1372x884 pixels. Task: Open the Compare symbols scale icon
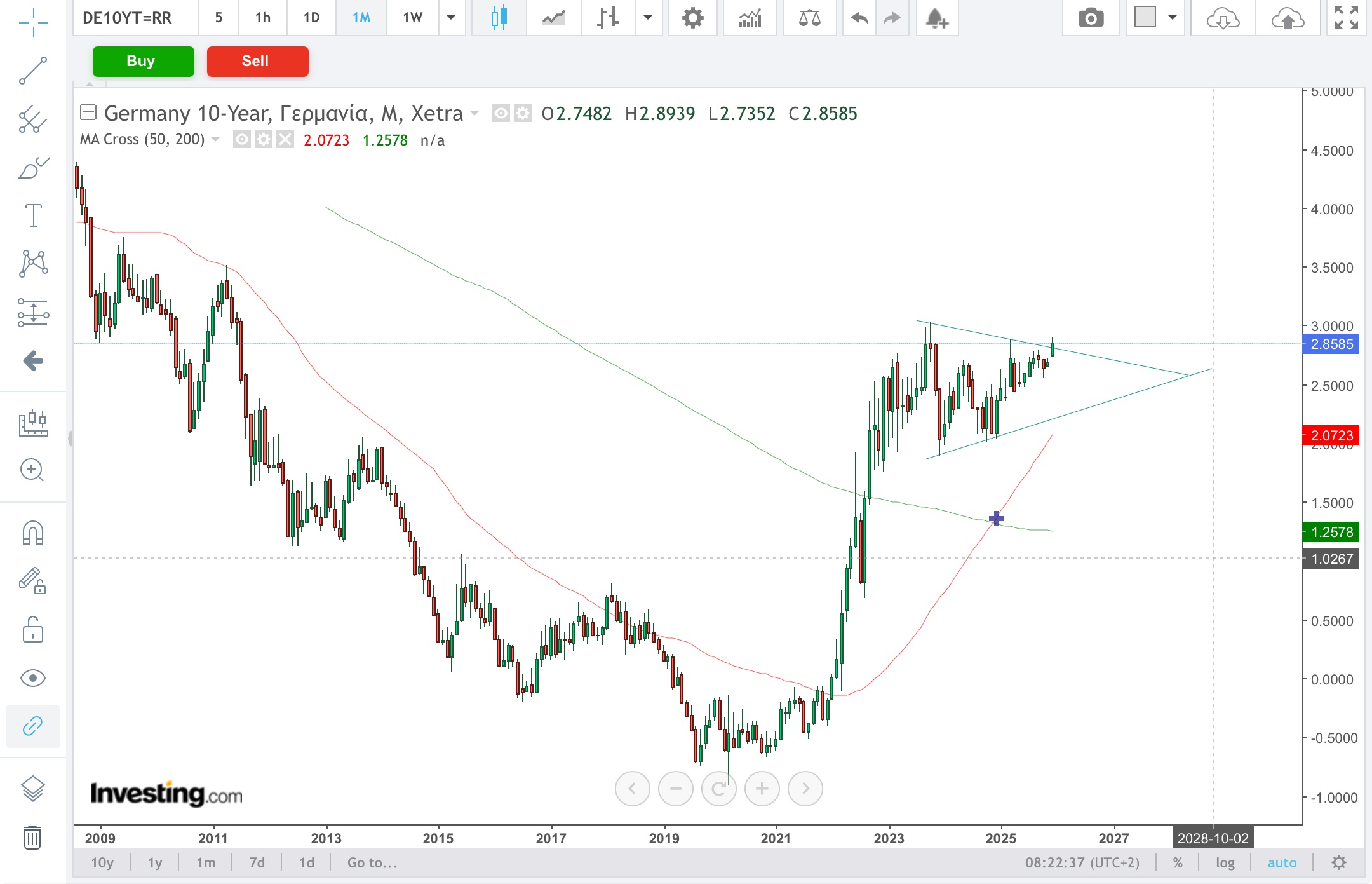[809, 18]
